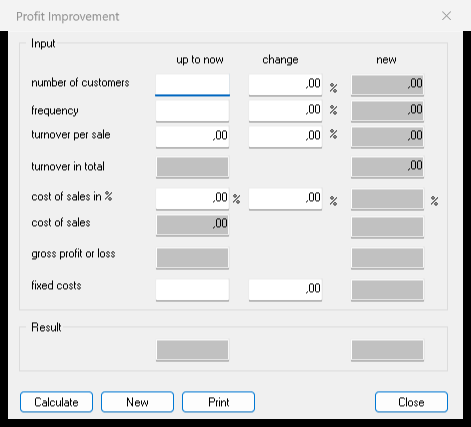Screen dimensions: 471x427
Task: Select turnover per sale change field
Action: [x=285, y=137]
